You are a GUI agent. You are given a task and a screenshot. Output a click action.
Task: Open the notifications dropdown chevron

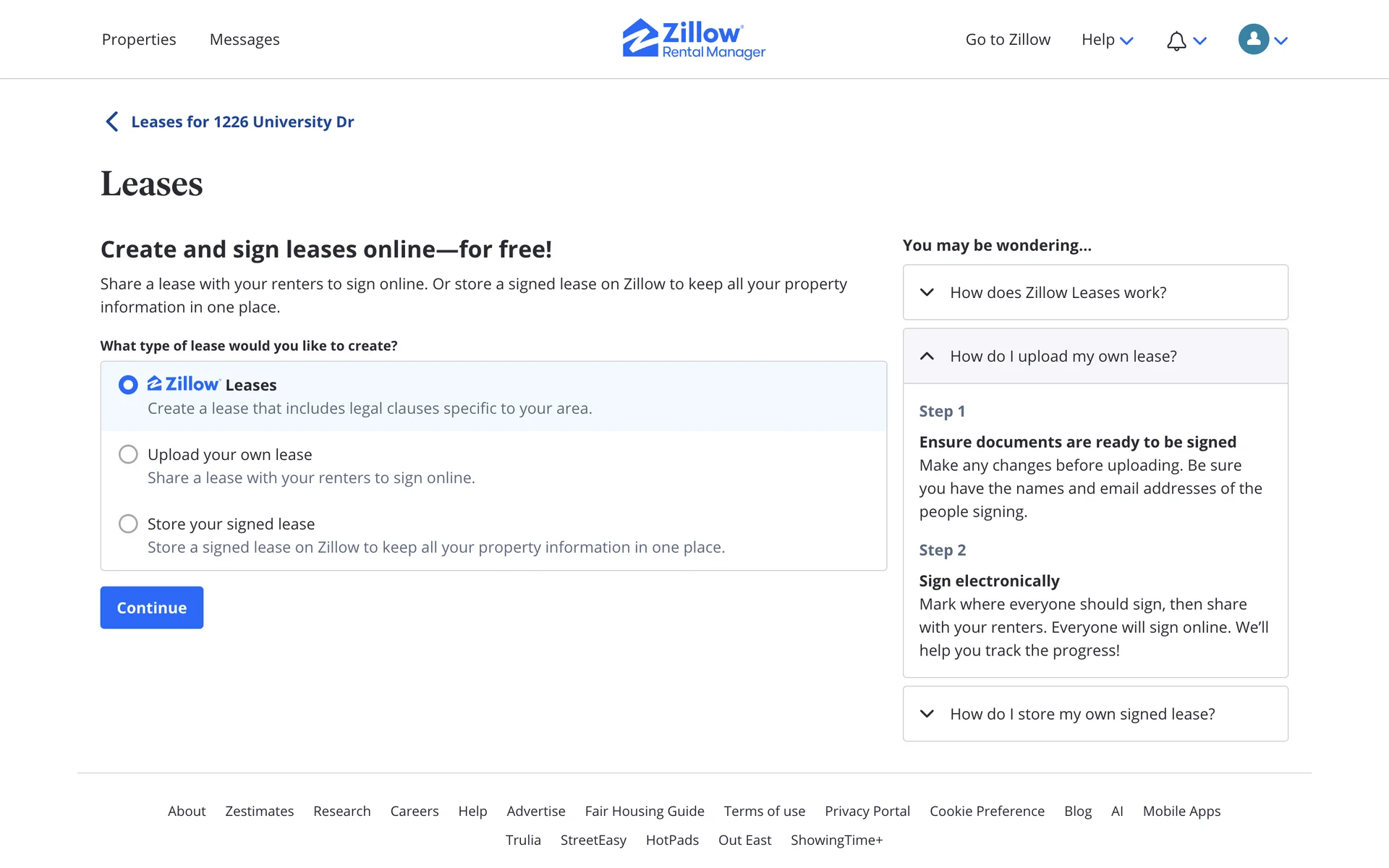[x=1200, y=41]
